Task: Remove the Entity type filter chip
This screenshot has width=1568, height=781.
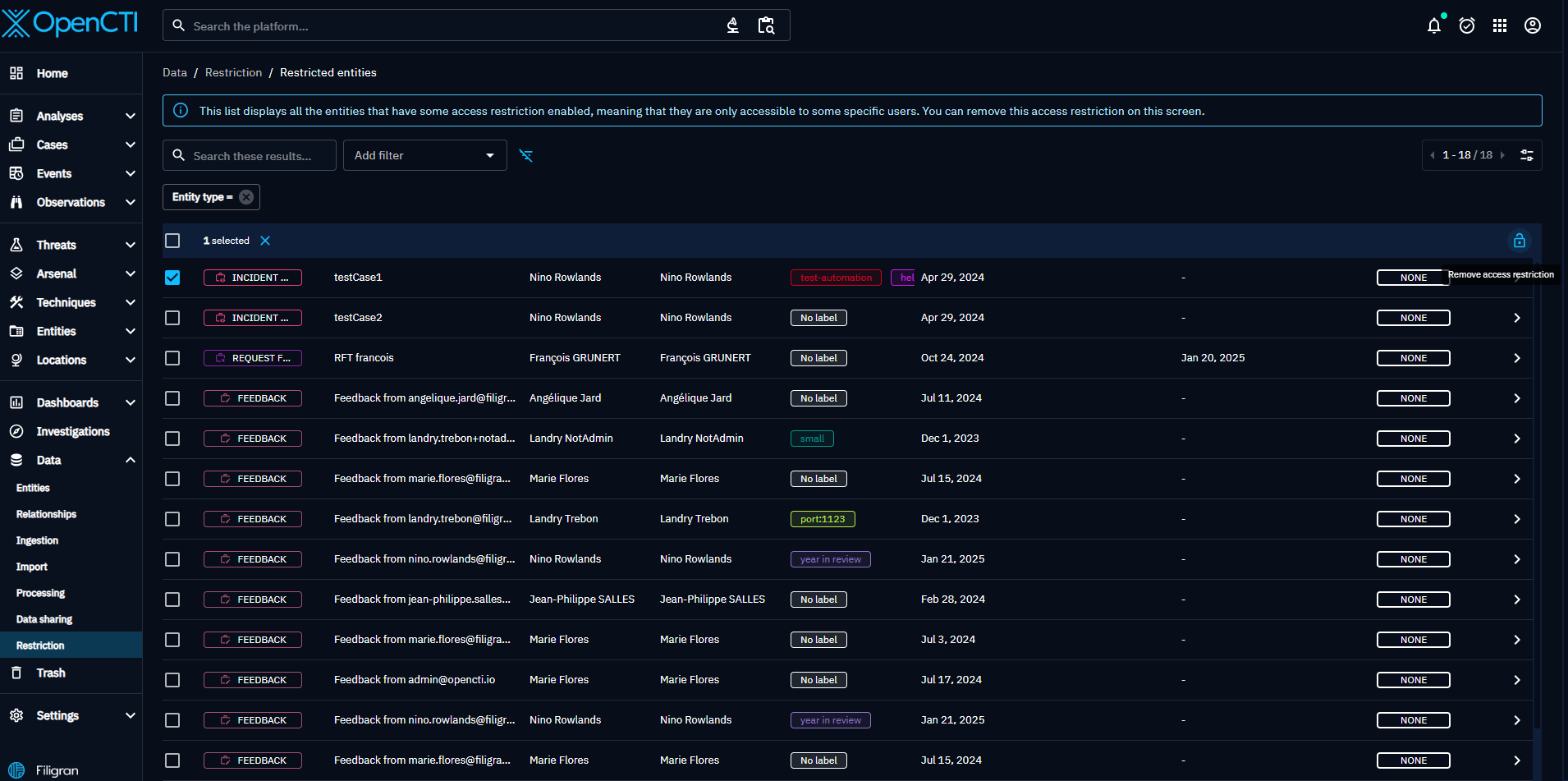Action: point(246,197)
